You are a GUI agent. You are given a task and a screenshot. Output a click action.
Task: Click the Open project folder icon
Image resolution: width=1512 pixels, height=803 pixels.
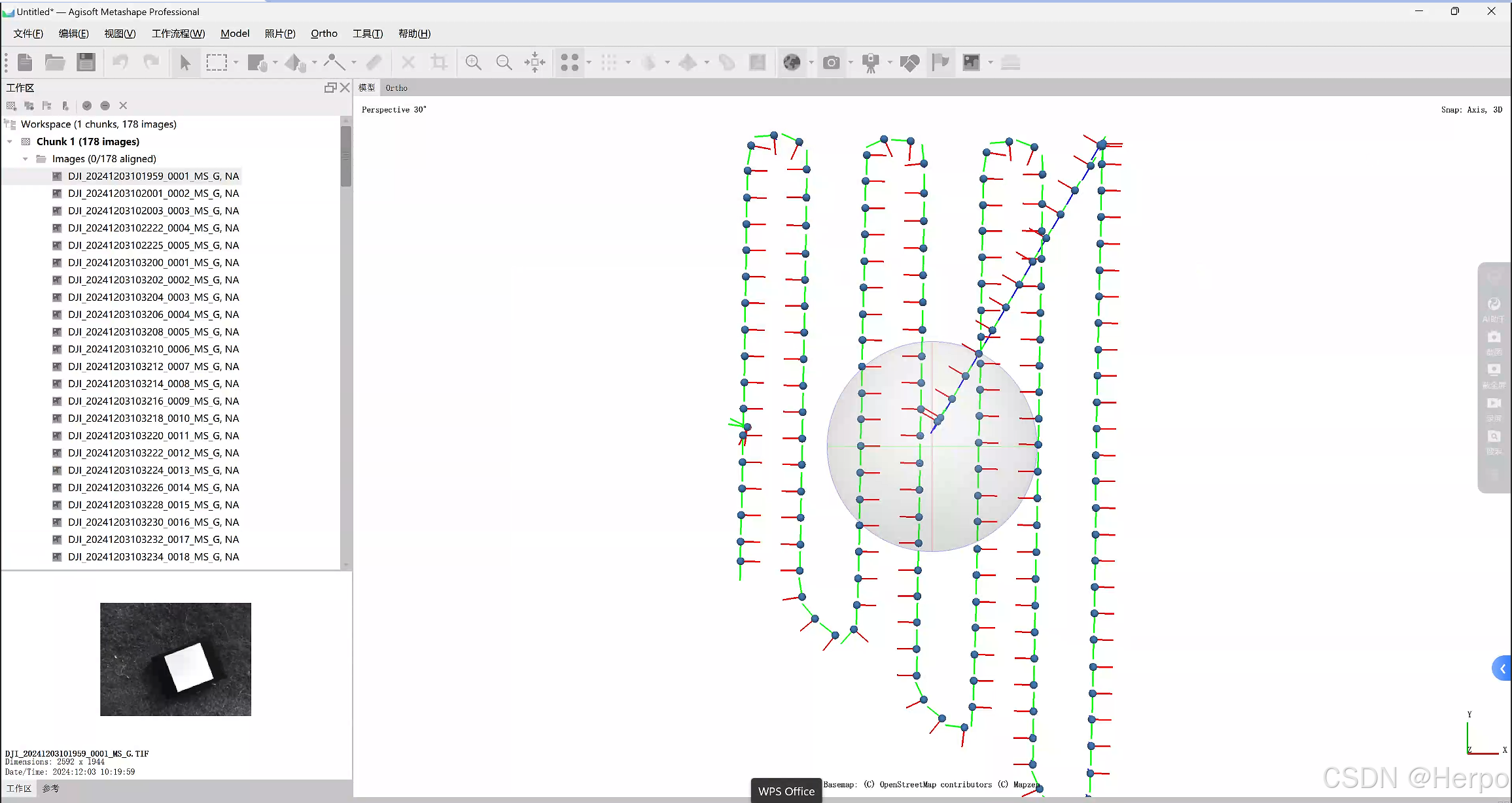point(55,62)
